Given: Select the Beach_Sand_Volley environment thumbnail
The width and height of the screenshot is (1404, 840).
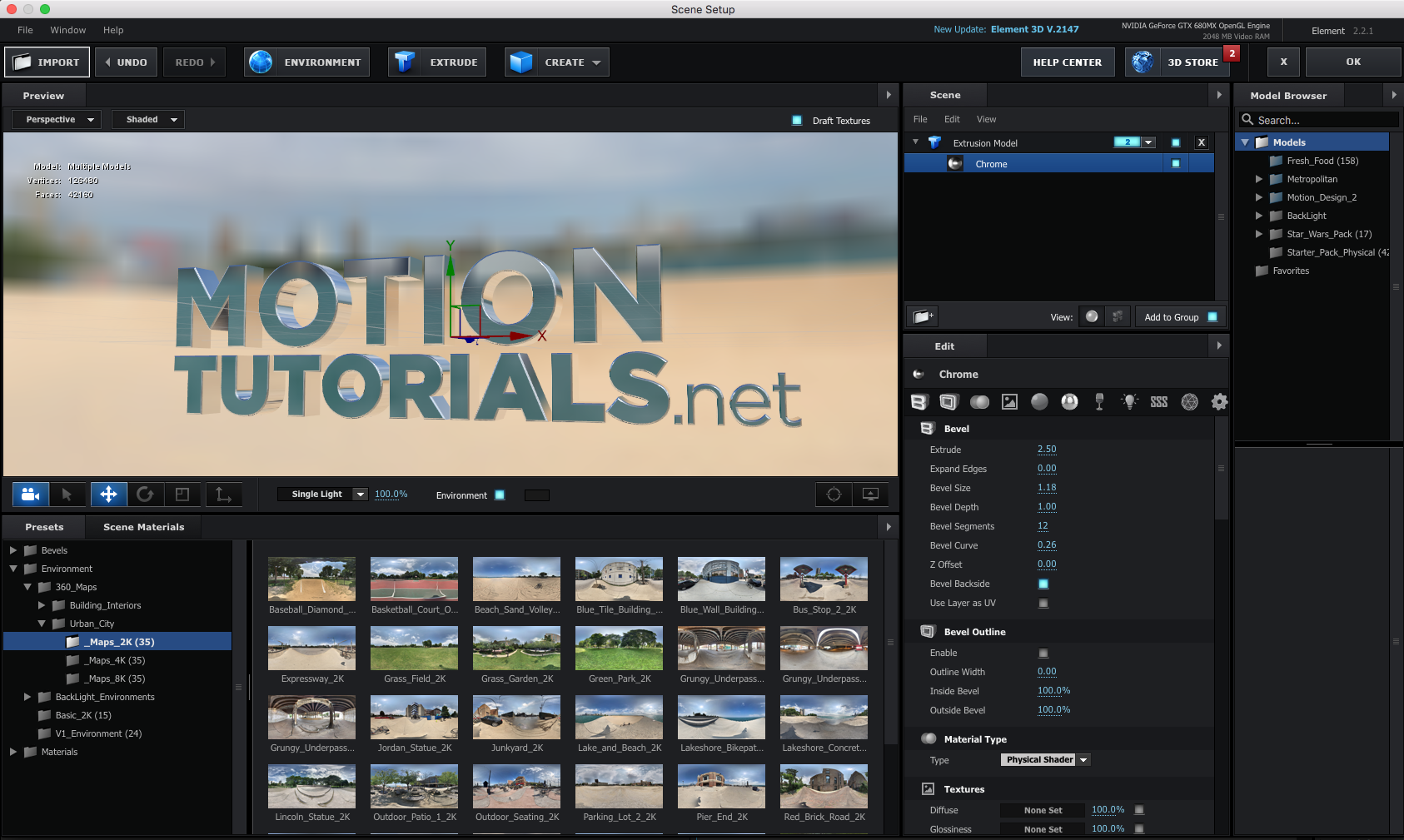Looking at the screenshot, I should click(x=516, y=579).
